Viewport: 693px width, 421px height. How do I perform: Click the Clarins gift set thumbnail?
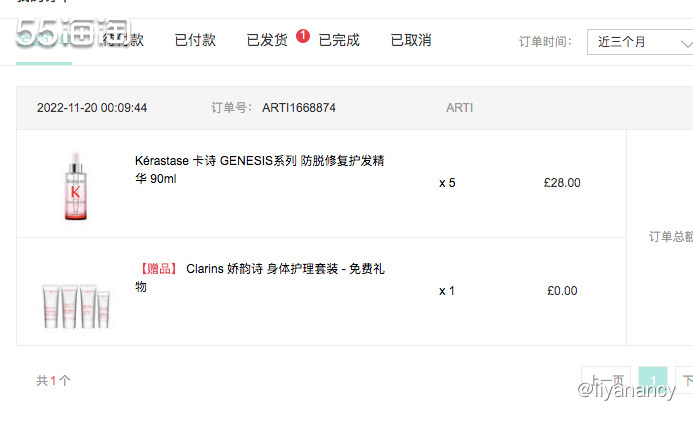76,306
